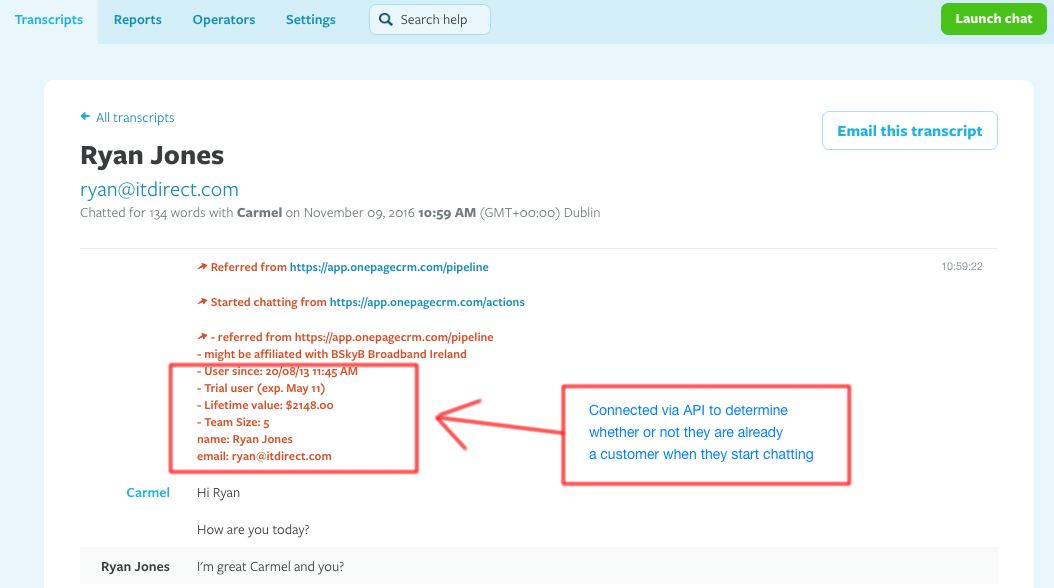Click the operator name Carmel
Image resolution: width=1054 pixels, height=588 pixels.
tap(148, 492)
